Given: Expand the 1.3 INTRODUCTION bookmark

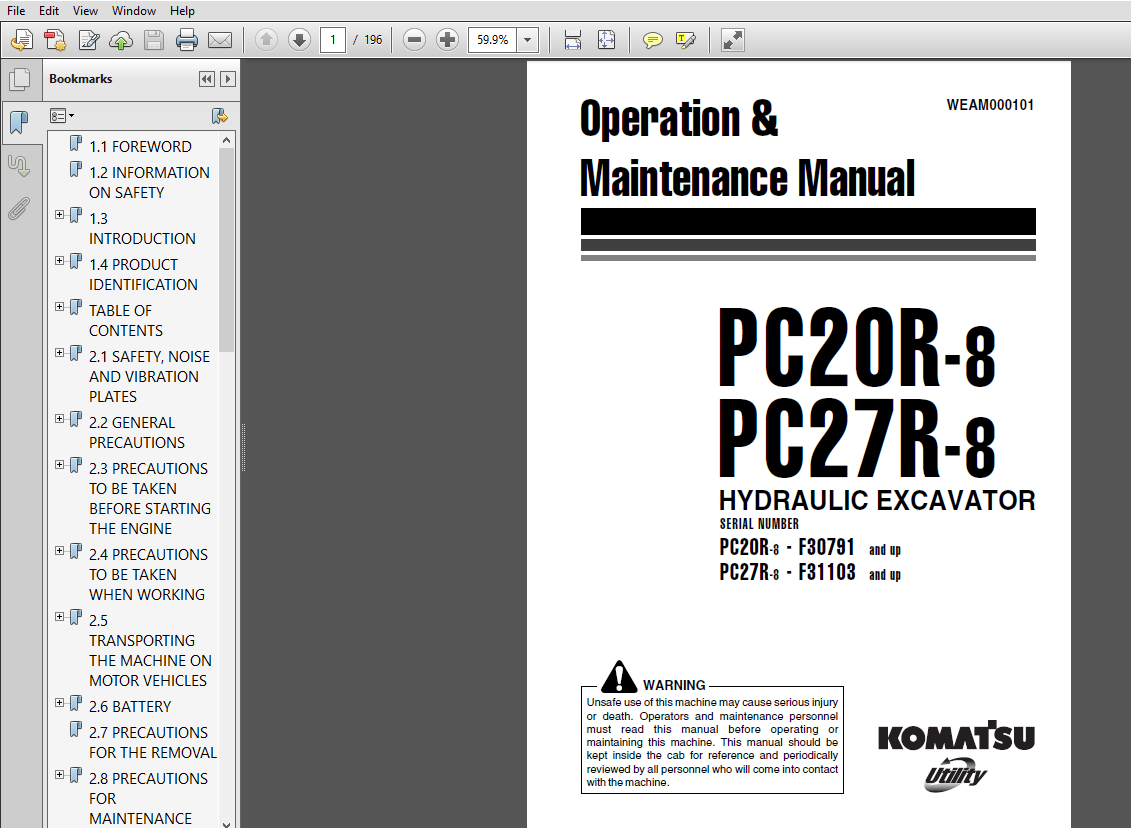Looking at the screenshot, I should tap(60, 215).
